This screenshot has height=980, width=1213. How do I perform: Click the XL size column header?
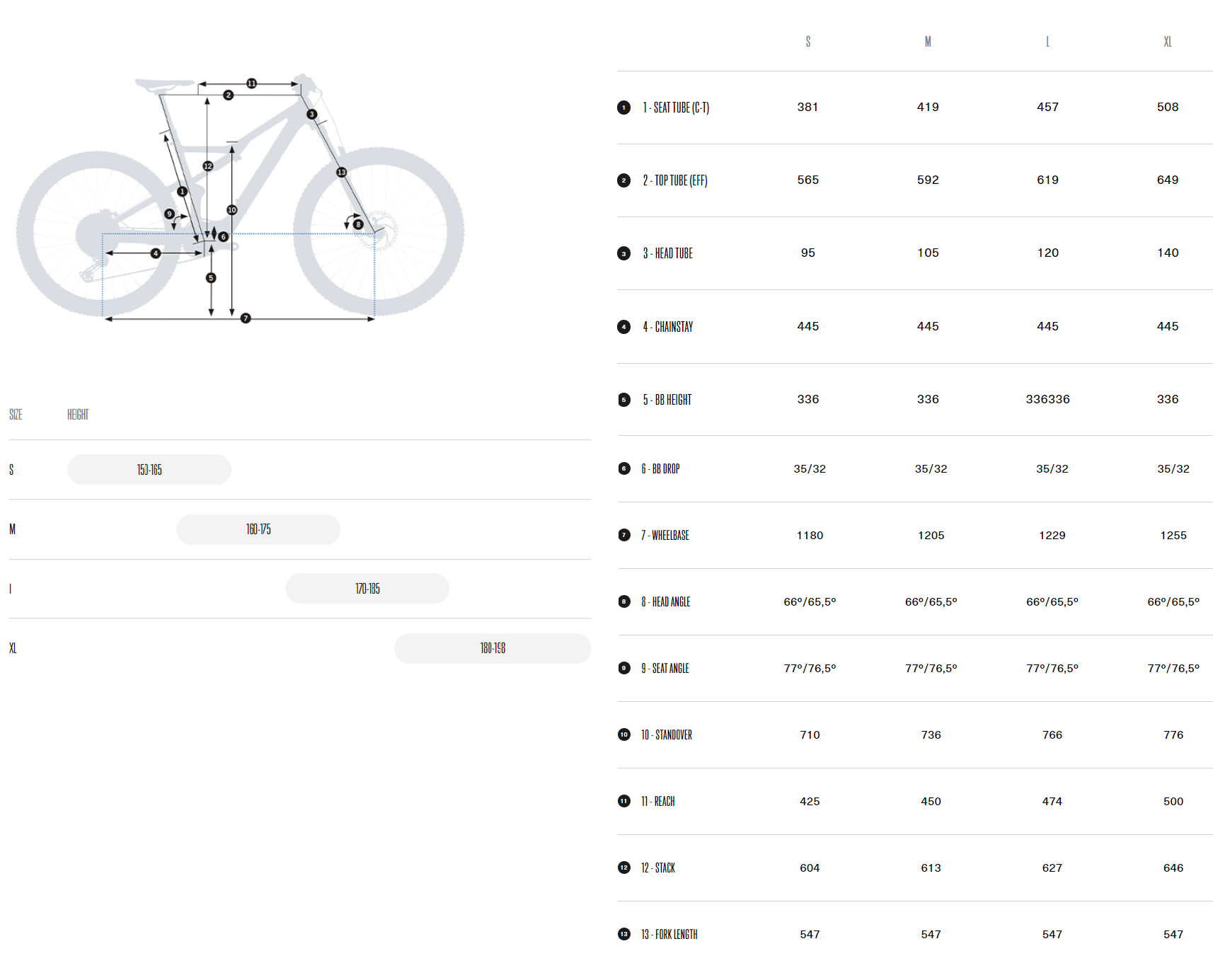click(1168, 42)
